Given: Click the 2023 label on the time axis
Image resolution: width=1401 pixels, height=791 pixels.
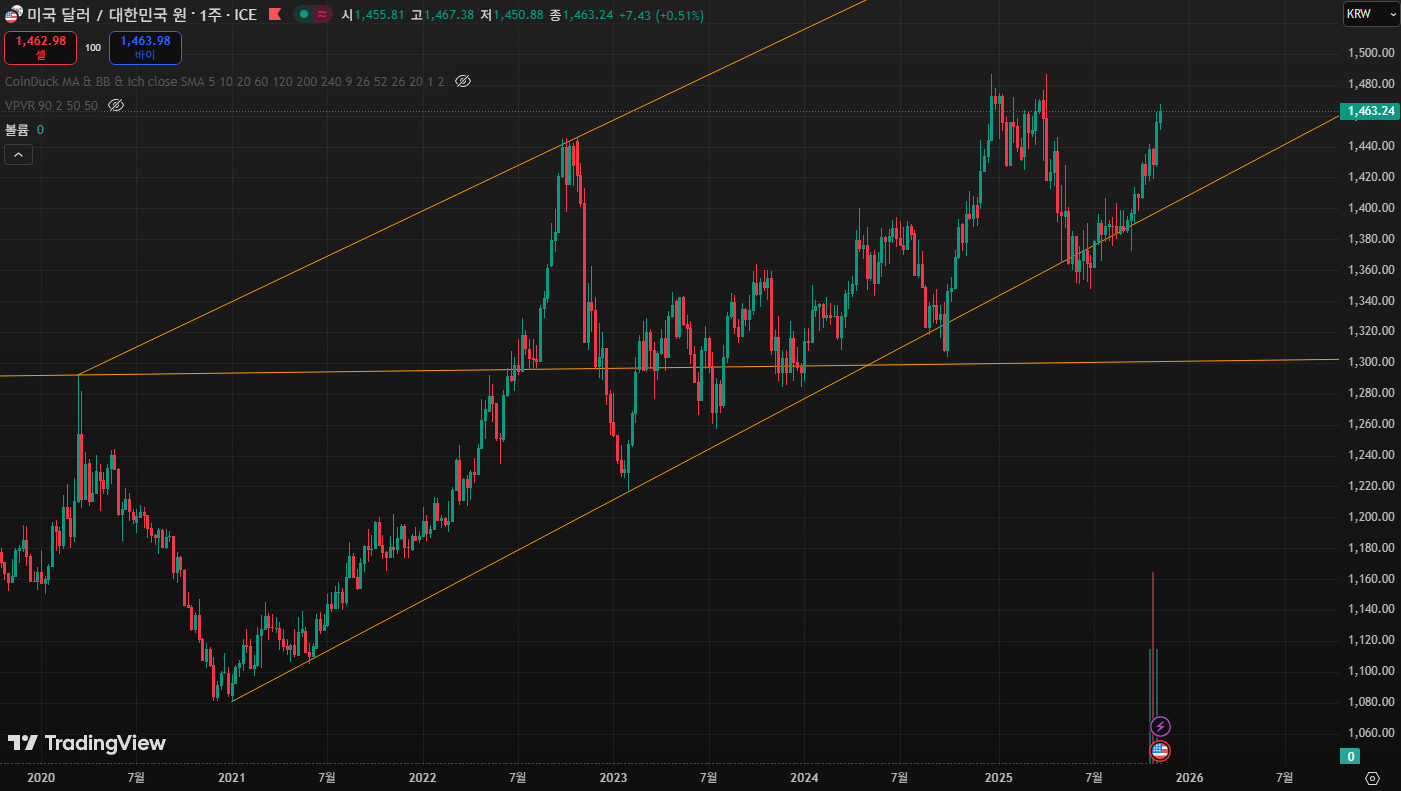Looking at the screenshot, I should point(613,777).
